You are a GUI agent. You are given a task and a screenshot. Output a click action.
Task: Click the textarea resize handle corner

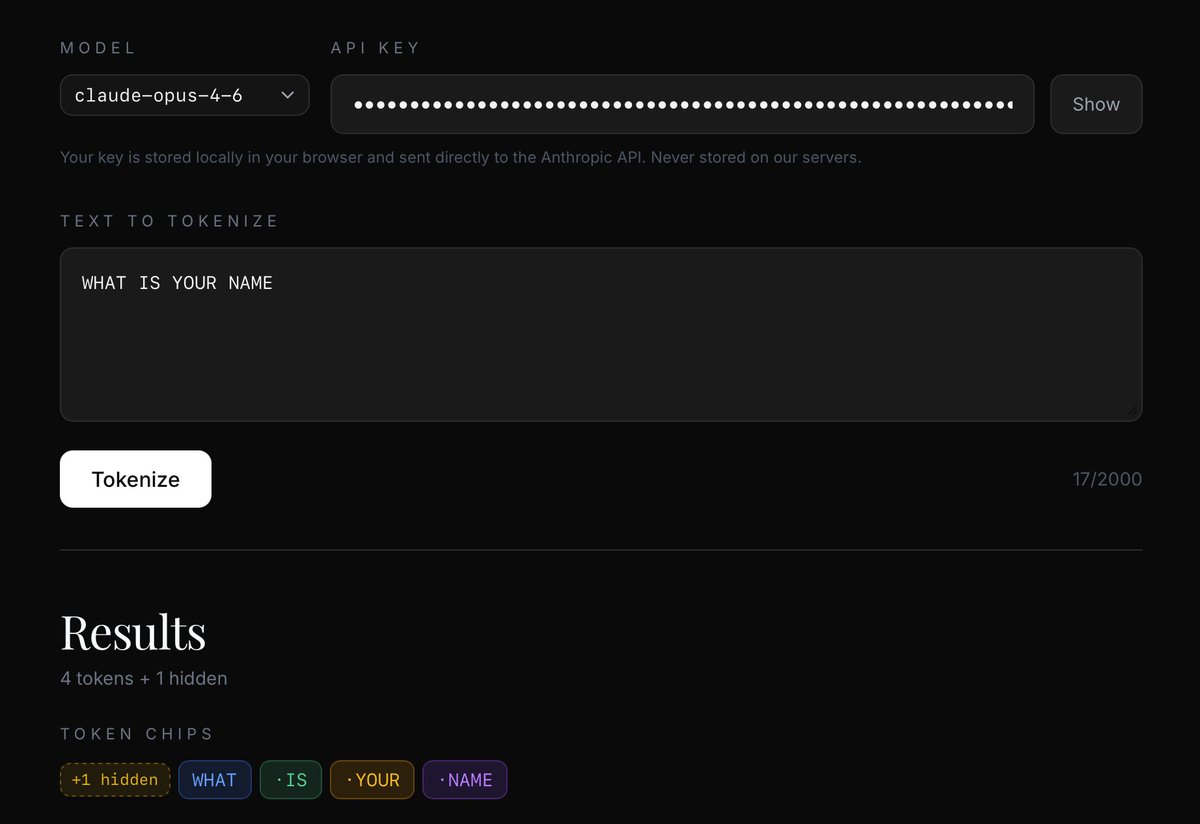(1132, 411)
